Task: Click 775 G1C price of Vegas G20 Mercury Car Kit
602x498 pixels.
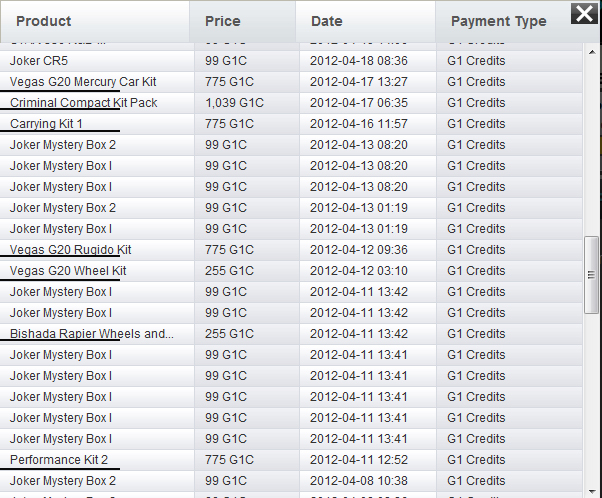Action: point(229,82)
